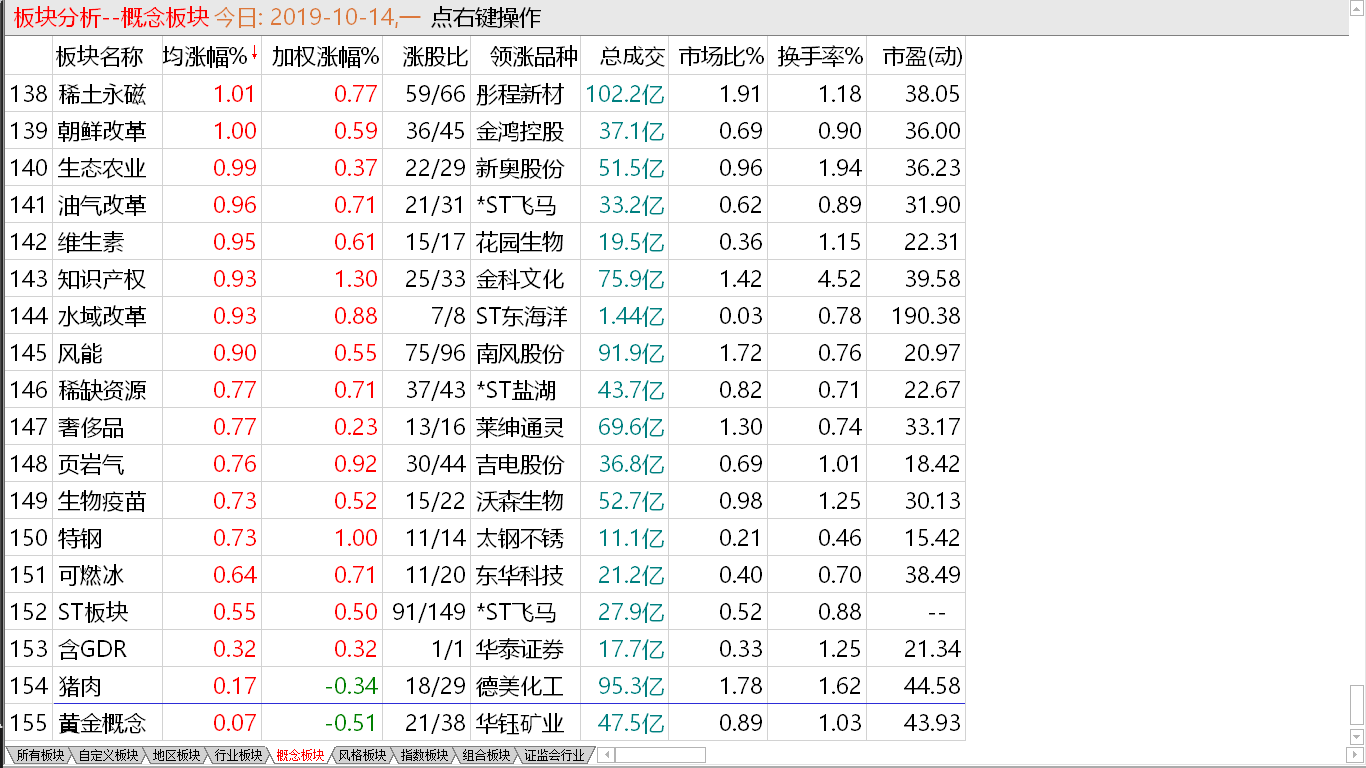Select the 概念板块 tab
The width and height of the screenshot is (1366, 768).
pos(300,756)
